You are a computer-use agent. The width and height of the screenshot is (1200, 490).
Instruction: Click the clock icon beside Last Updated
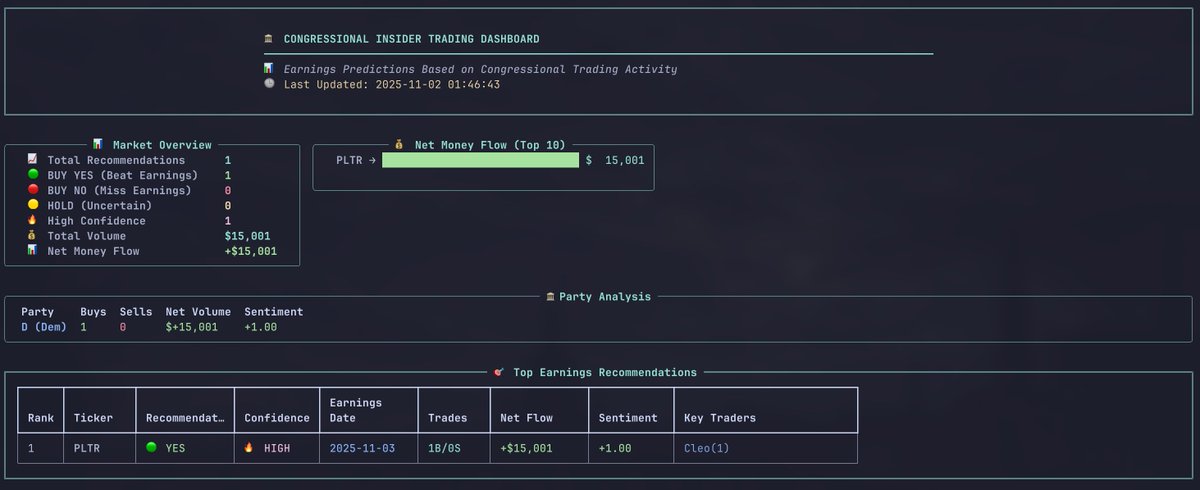coord(268,84)
